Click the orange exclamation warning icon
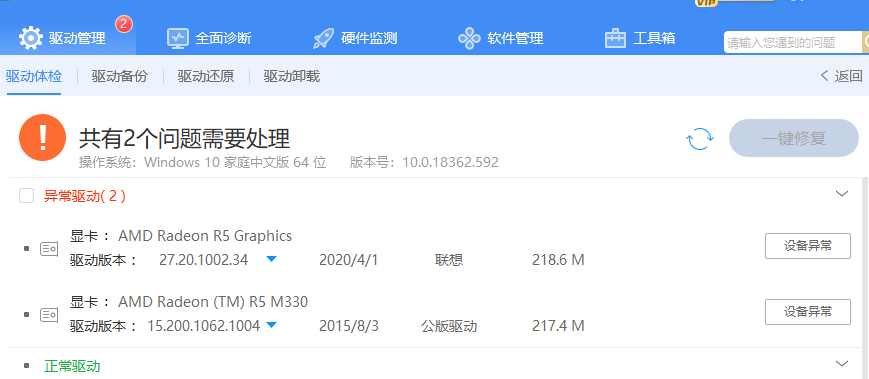This screenshot has width=869, height=379. 43,138
